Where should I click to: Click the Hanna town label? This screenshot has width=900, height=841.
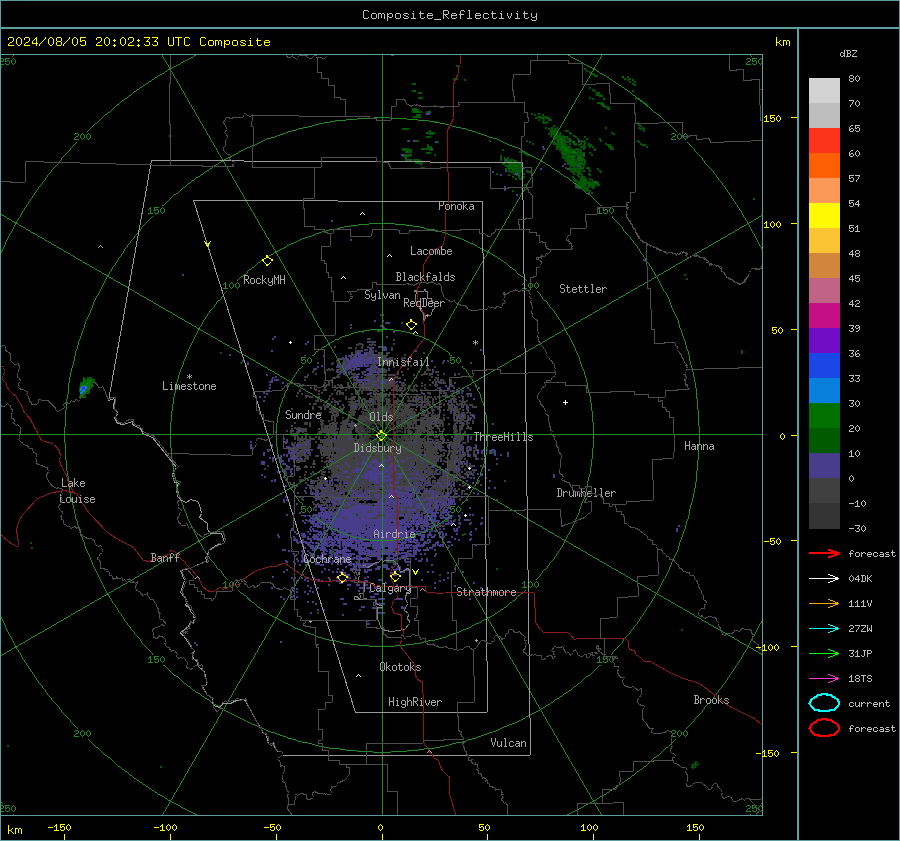point(699,446)
